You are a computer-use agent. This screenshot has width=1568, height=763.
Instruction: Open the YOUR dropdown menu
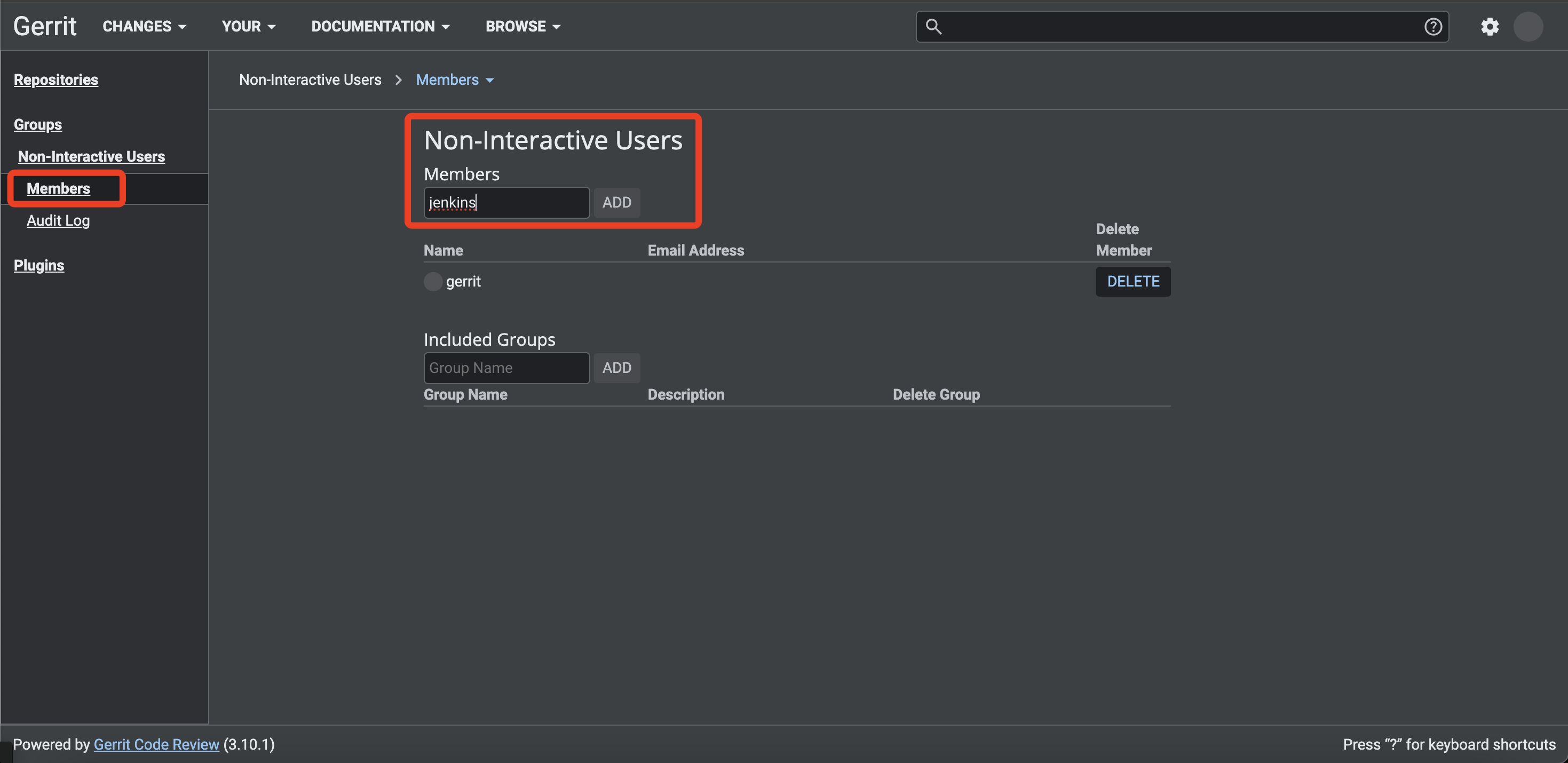pyautogui.click(x=248, y=26)
